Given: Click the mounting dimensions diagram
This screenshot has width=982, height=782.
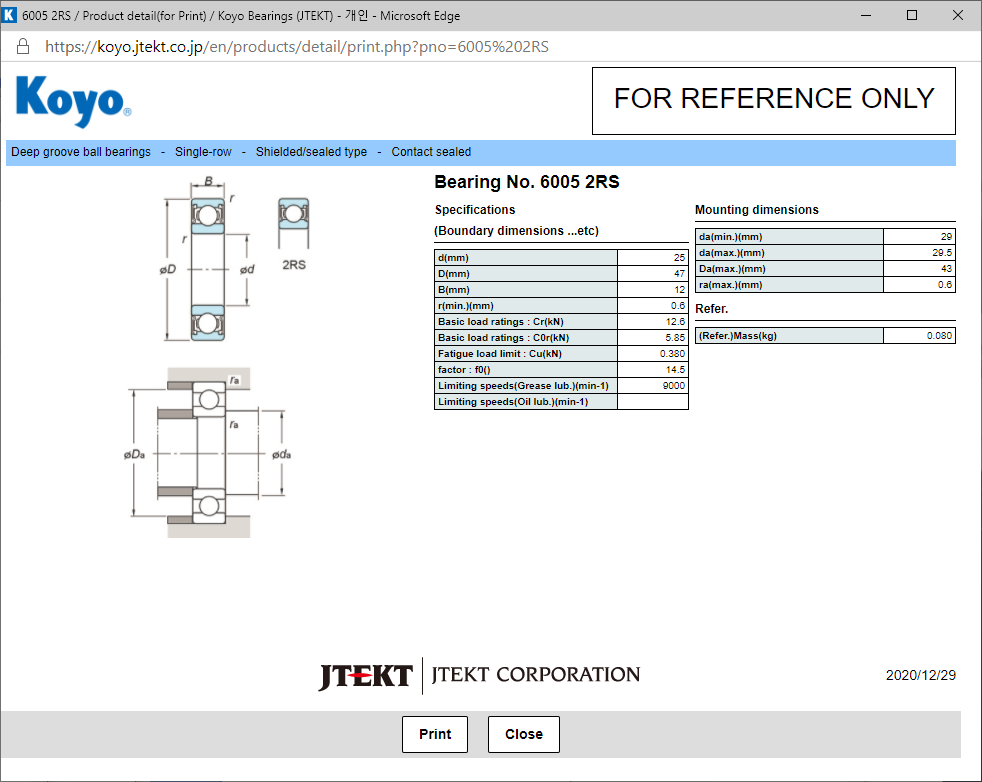Looking at the screenshot, I should click(208, 452).
